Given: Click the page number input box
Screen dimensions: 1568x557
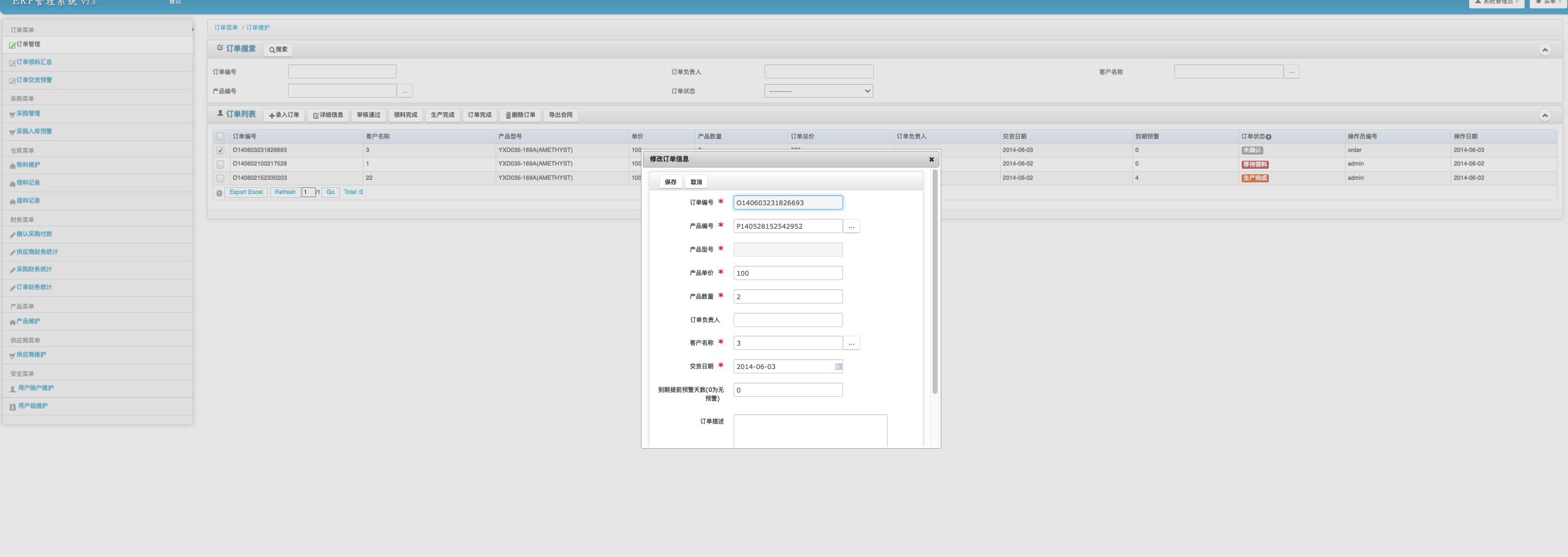Looking at the screenshot, I should [308, 192].
